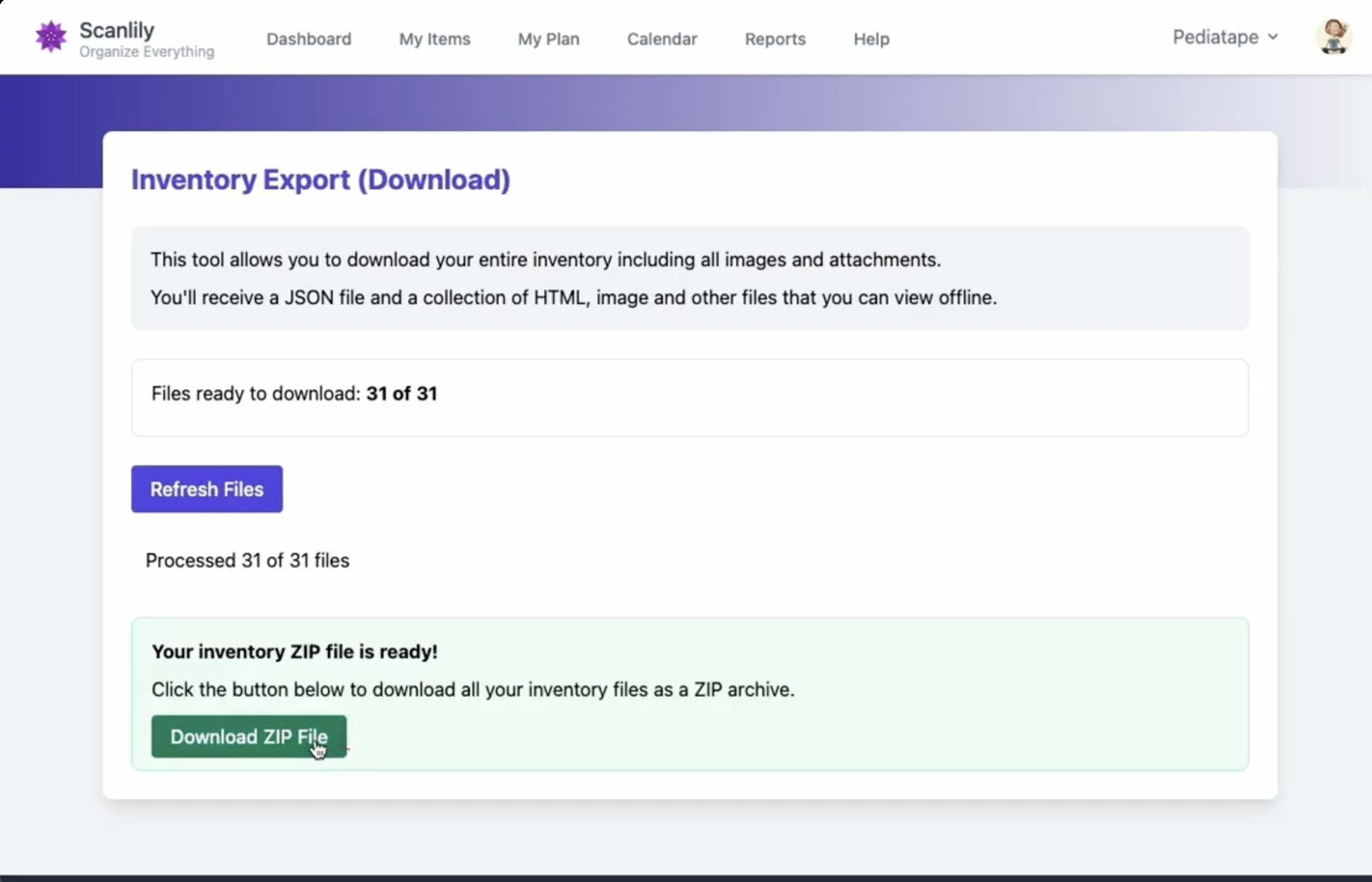Click Download ZIP File button
The image size is (1372, 882).
click(x=249, y=736)
